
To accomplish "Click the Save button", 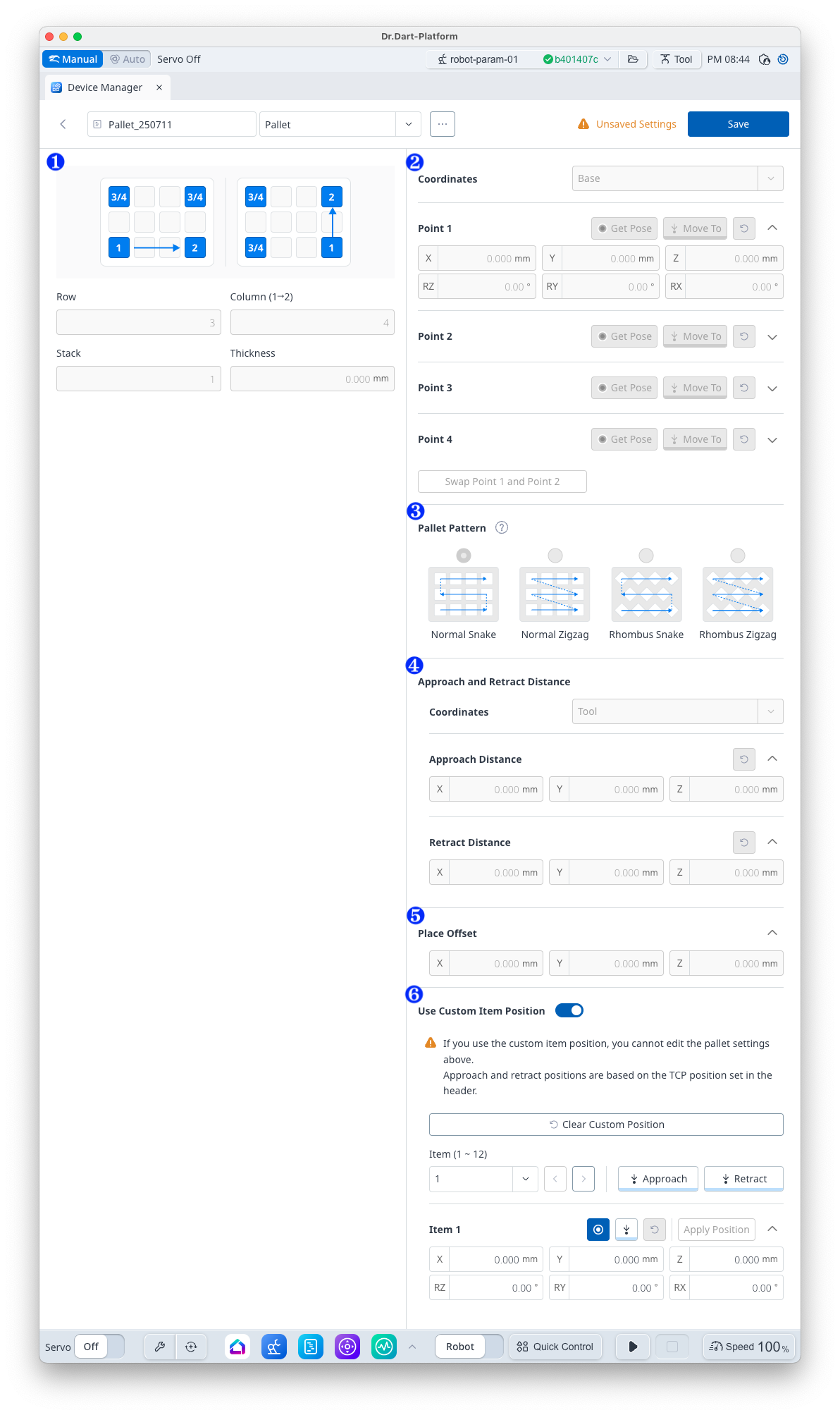I will (738, 124).
